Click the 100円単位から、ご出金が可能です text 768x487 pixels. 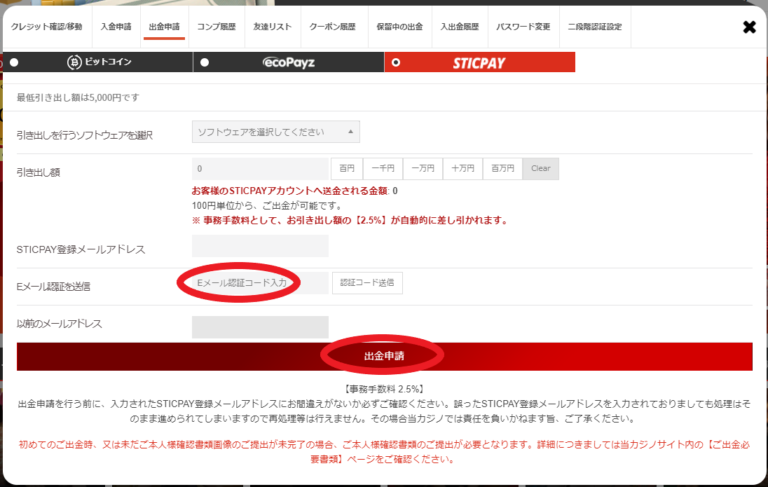coord(267,206)
